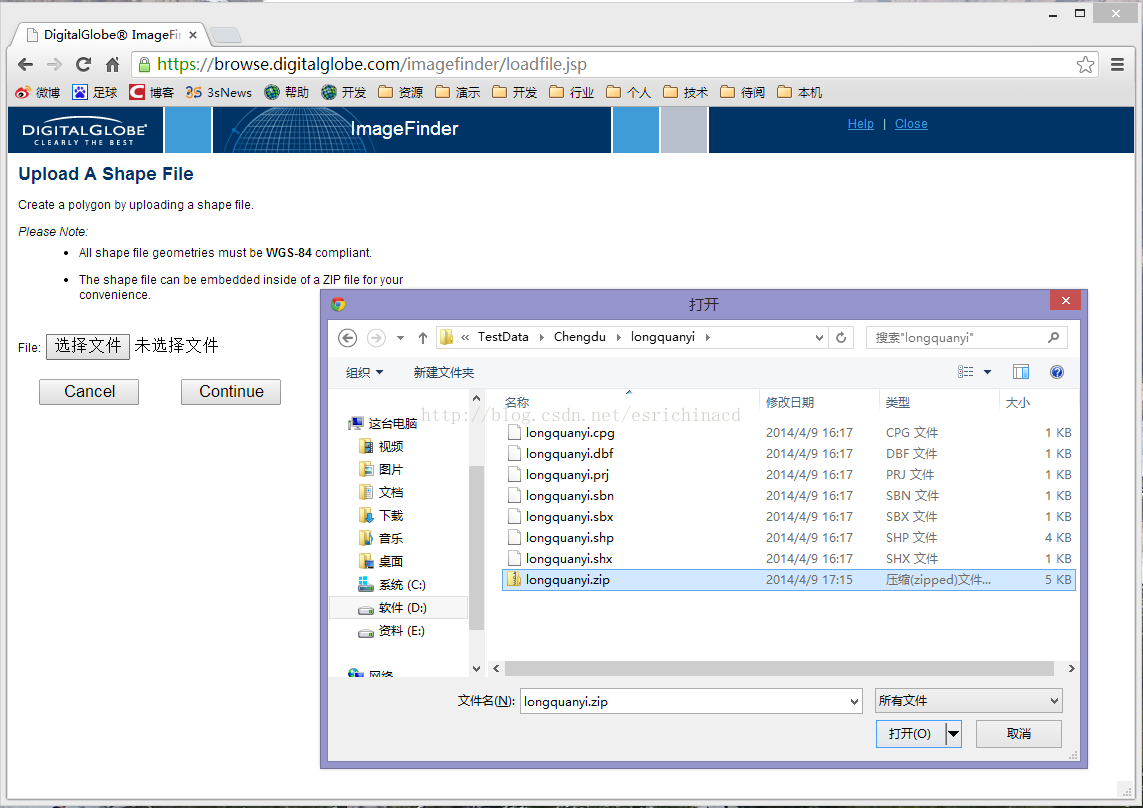
Task: Switch to the DigitalGlobe ImageFinder tab
Action: pyautogui.click(x=112, y=35)
